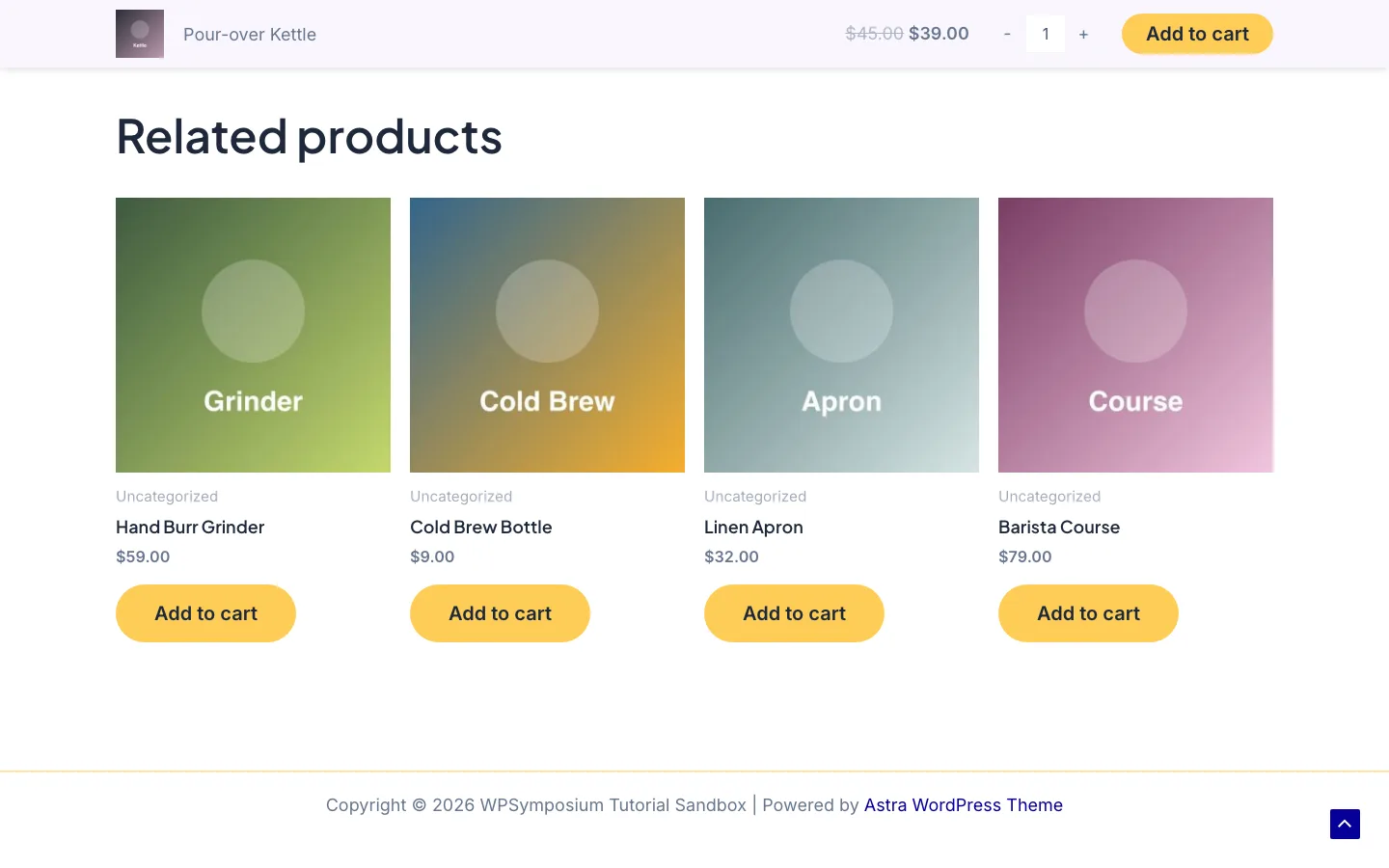Click the struck-through $45.00 original price
The width and height of the screenshot is (1389, 868).
click(875, 34)
